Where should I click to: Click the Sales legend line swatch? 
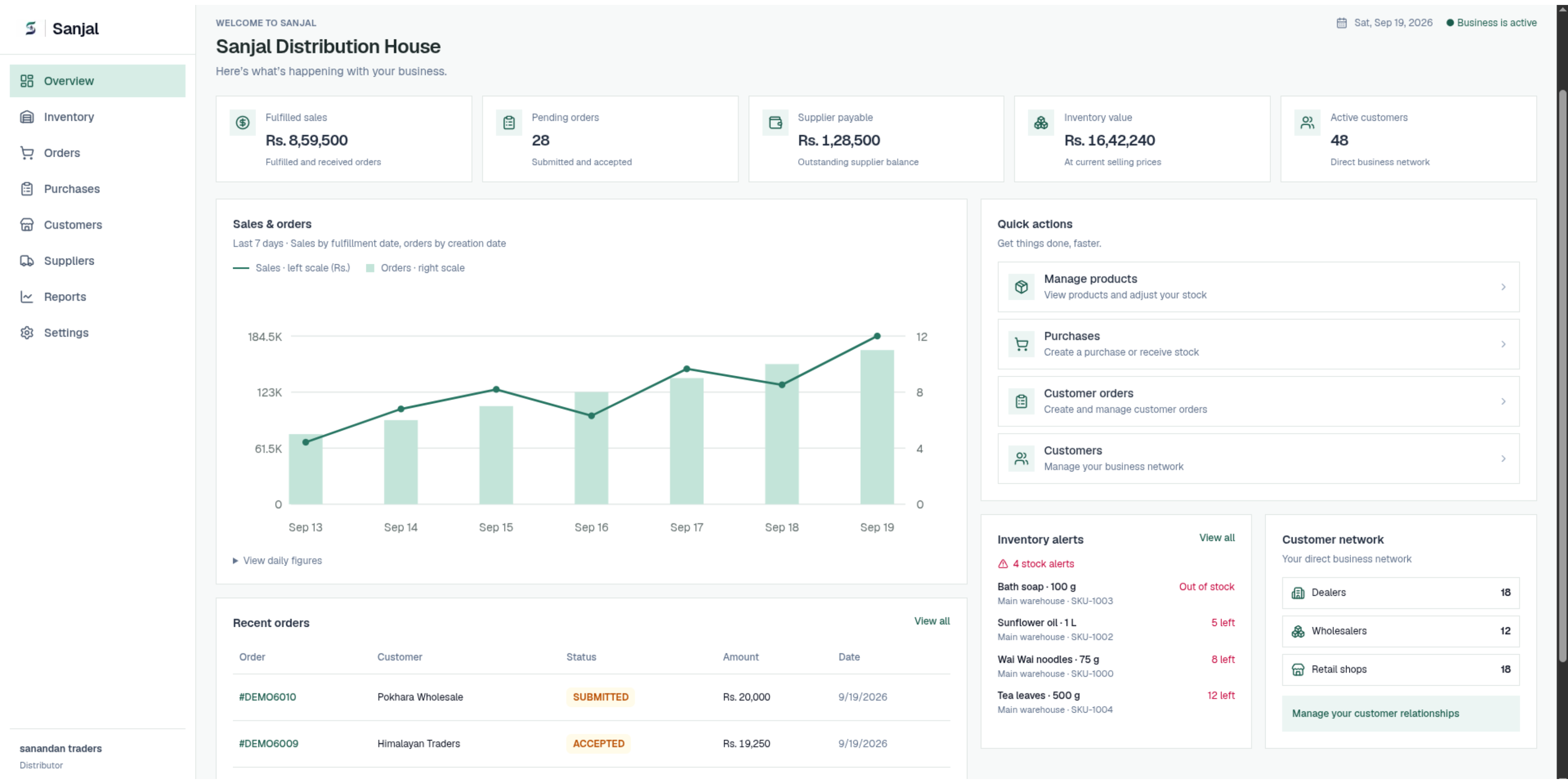tap(241, 268)
